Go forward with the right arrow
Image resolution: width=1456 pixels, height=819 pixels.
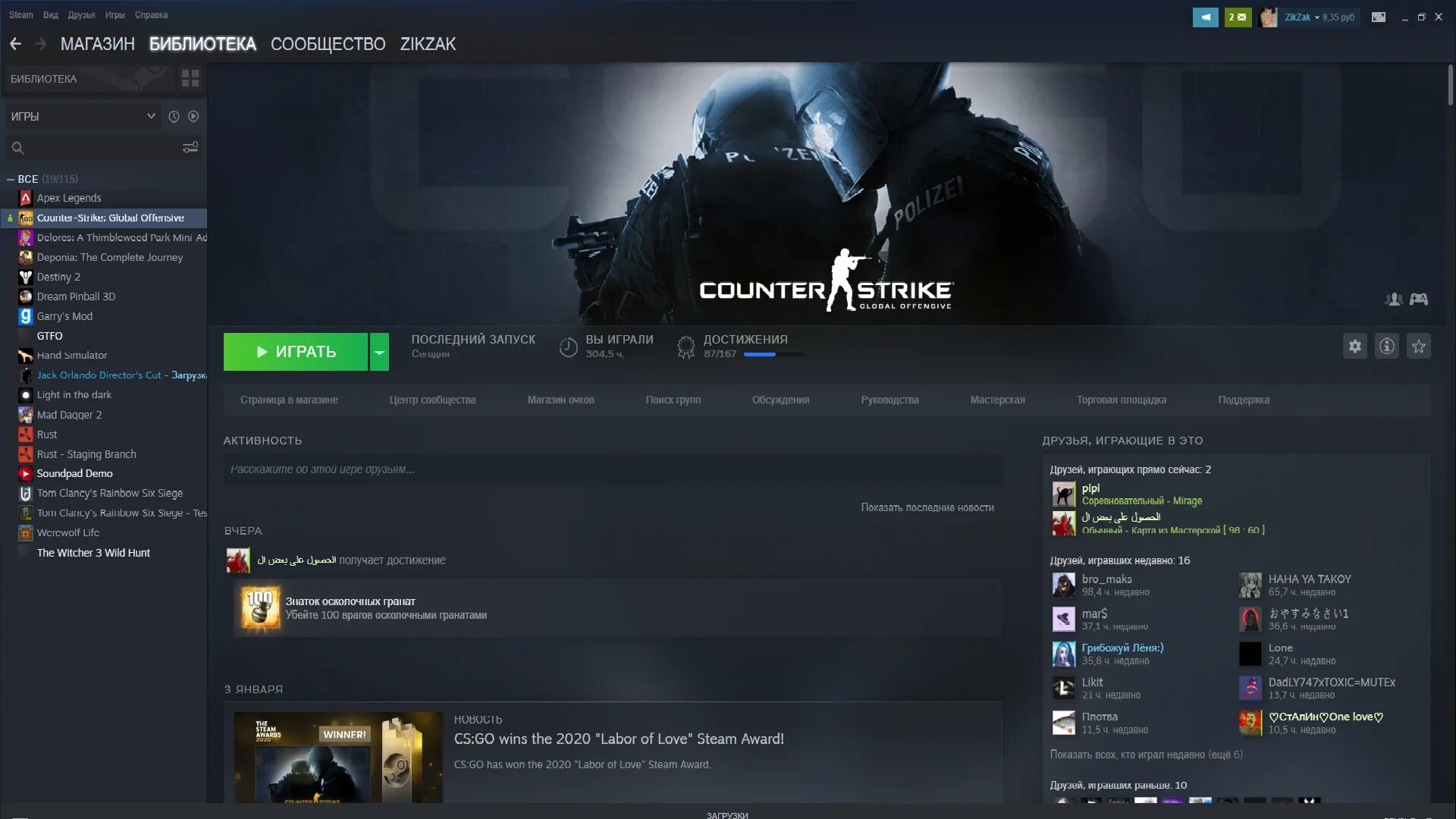(41, 44)
